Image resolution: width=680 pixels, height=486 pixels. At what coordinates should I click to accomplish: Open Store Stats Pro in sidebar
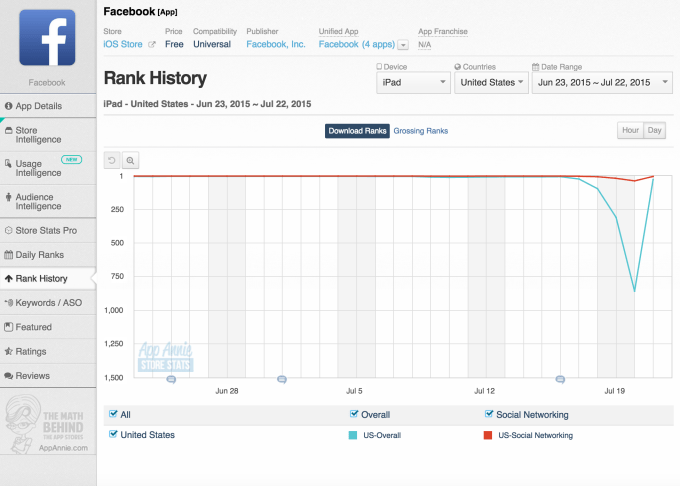click(48, 231)
